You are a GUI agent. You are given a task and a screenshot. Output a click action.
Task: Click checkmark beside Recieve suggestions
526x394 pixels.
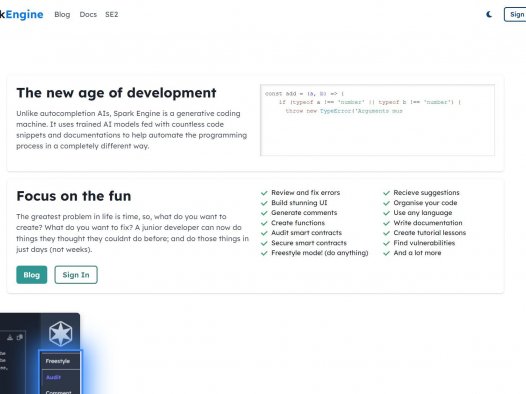[x=386, y=193]
